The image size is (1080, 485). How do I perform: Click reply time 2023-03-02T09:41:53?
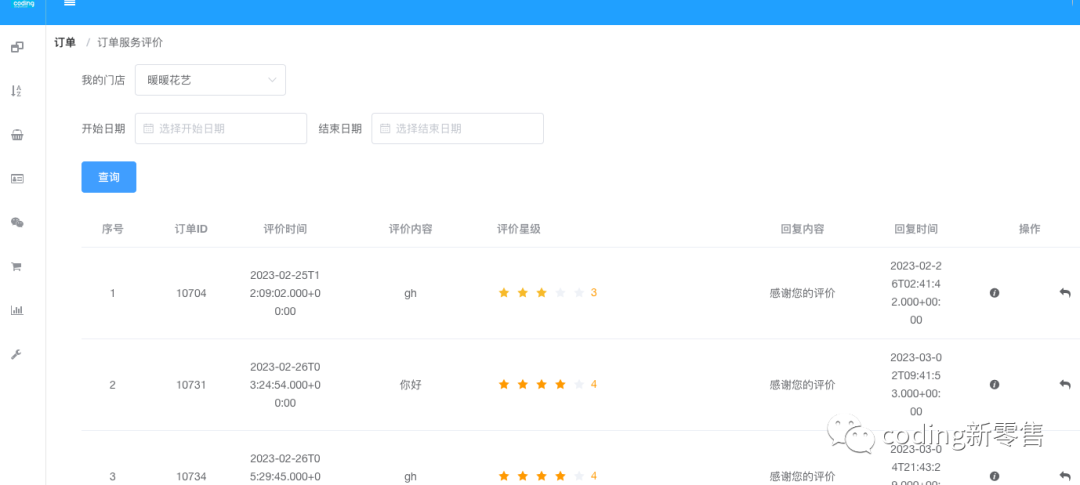coord(916,384)
